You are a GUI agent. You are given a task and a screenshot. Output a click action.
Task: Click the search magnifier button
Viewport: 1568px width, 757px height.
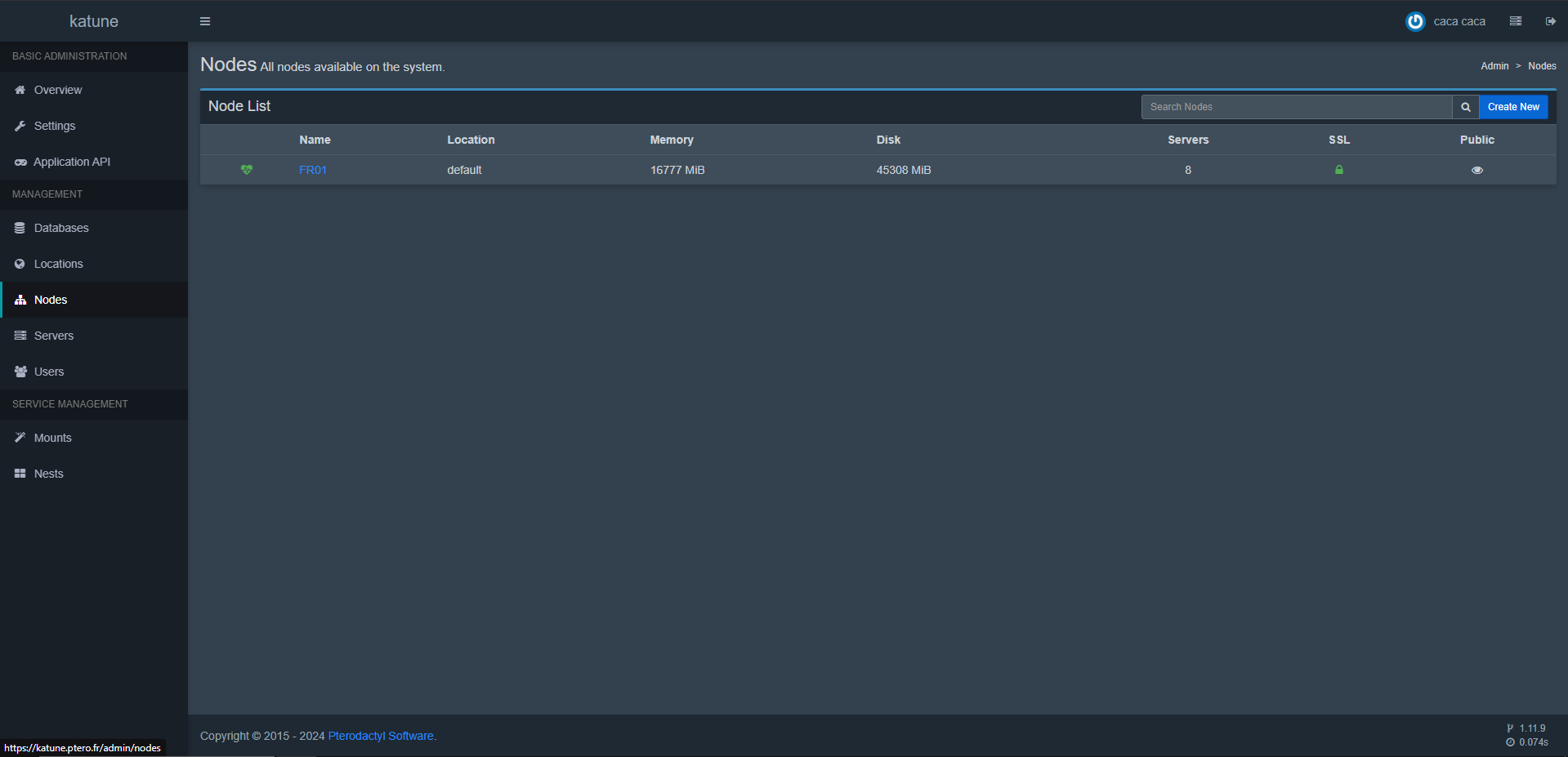pos(1466,107)
